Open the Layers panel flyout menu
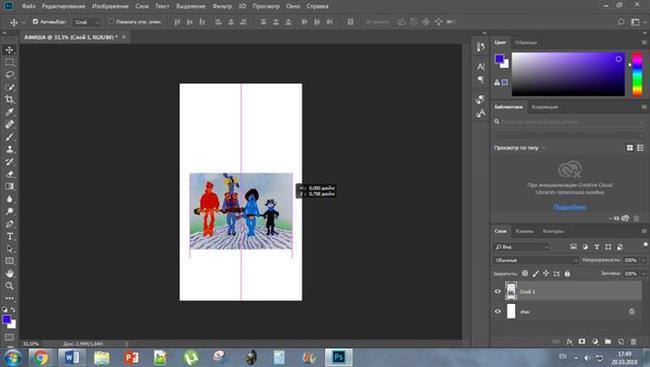This screenshot has width=650, height=367. tap(644, 231)
